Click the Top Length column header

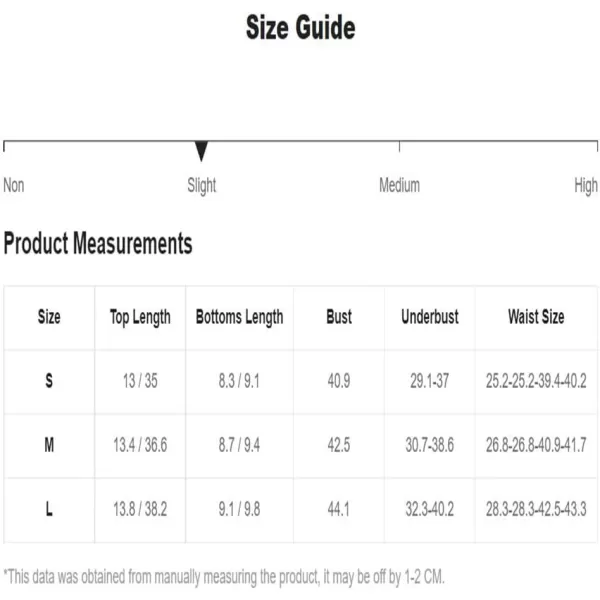pos(140,318)
